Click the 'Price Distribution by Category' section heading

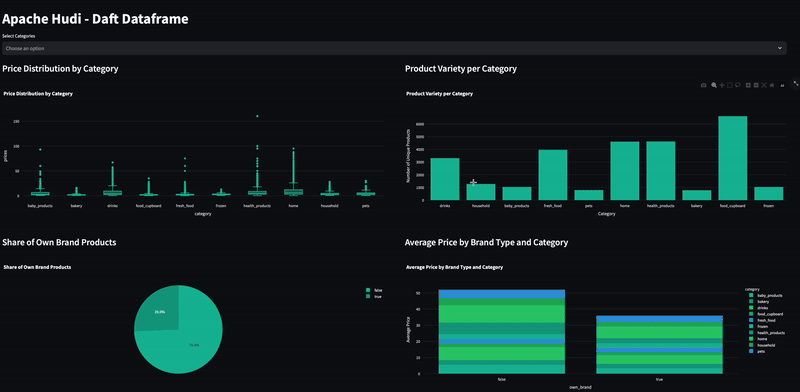point(60,68)
